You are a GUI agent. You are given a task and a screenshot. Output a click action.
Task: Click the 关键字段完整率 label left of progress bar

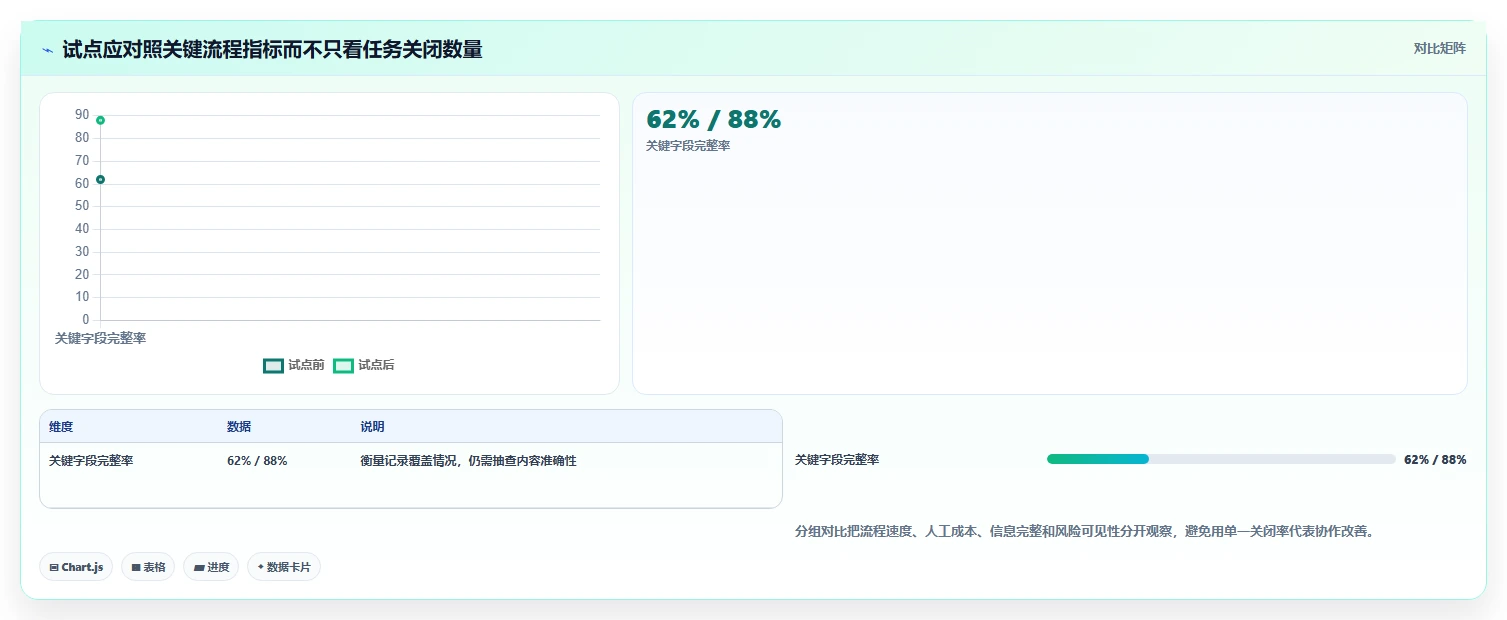click(x=837, y=460)
